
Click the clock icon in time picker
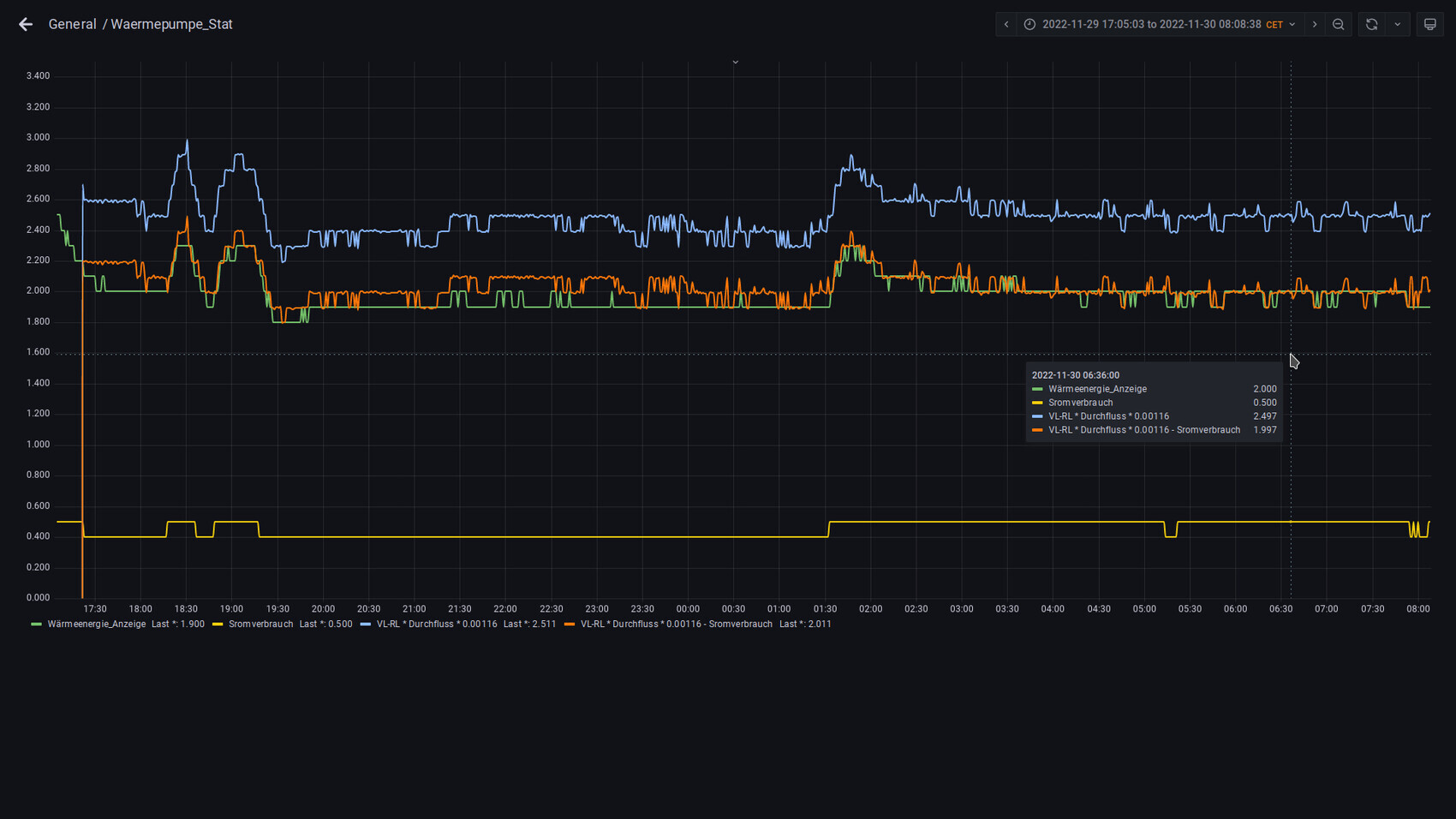pos(1029,24)
